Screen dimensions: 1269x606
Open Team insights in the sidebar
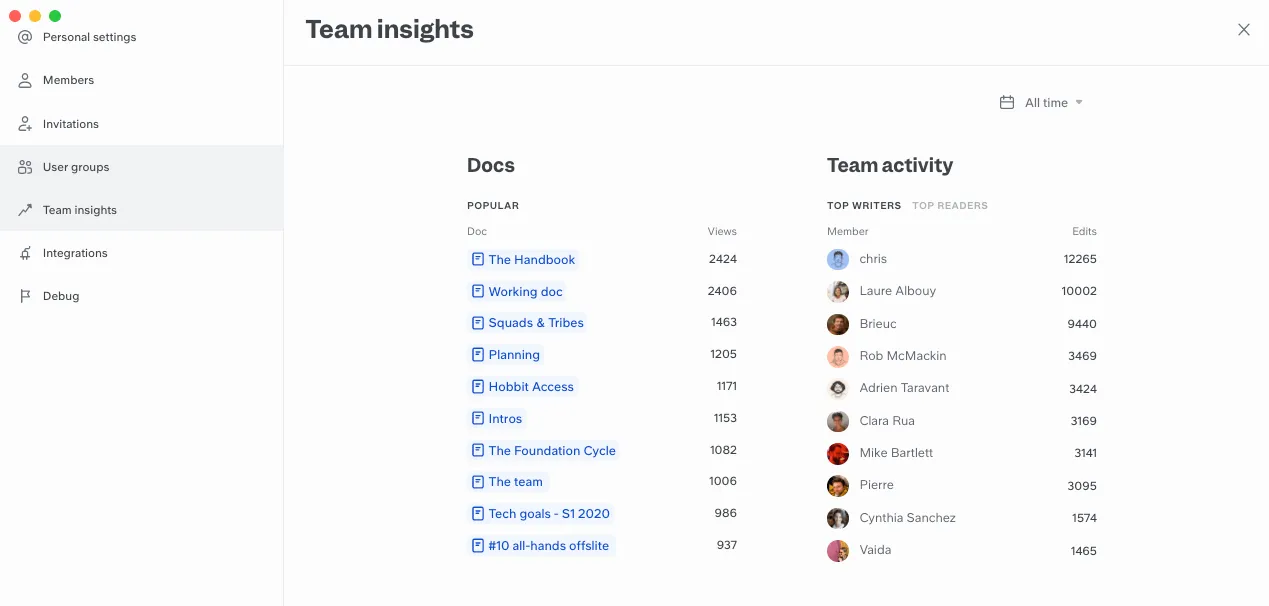pyautogui.click(x=79, y=210)
